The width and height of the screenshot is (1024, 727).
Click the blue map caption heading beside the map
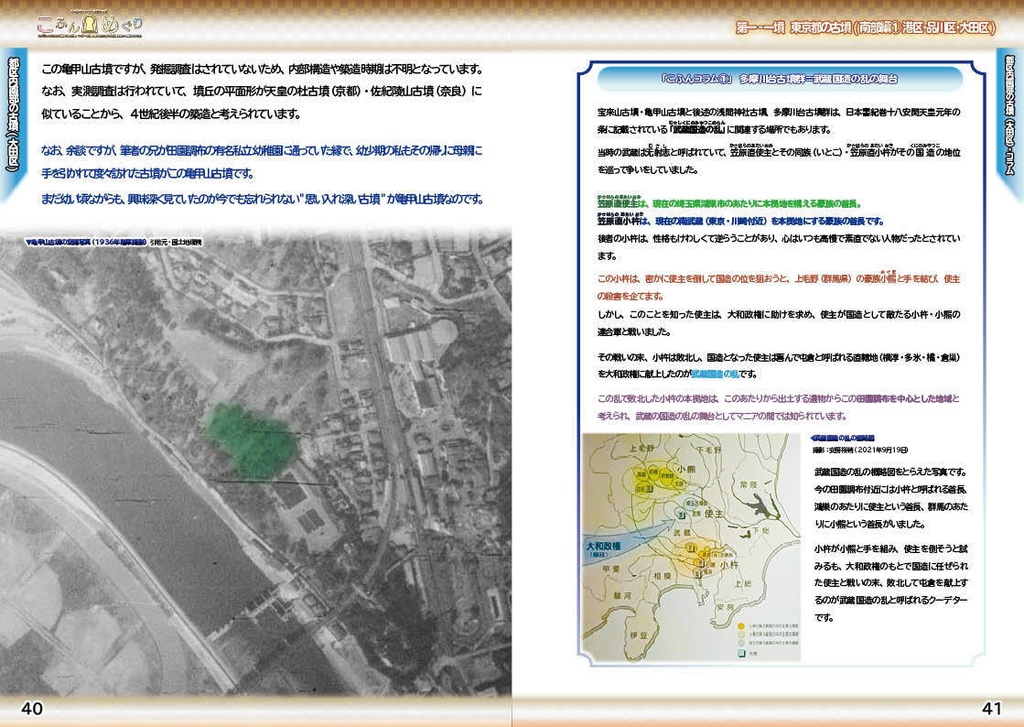842,438
